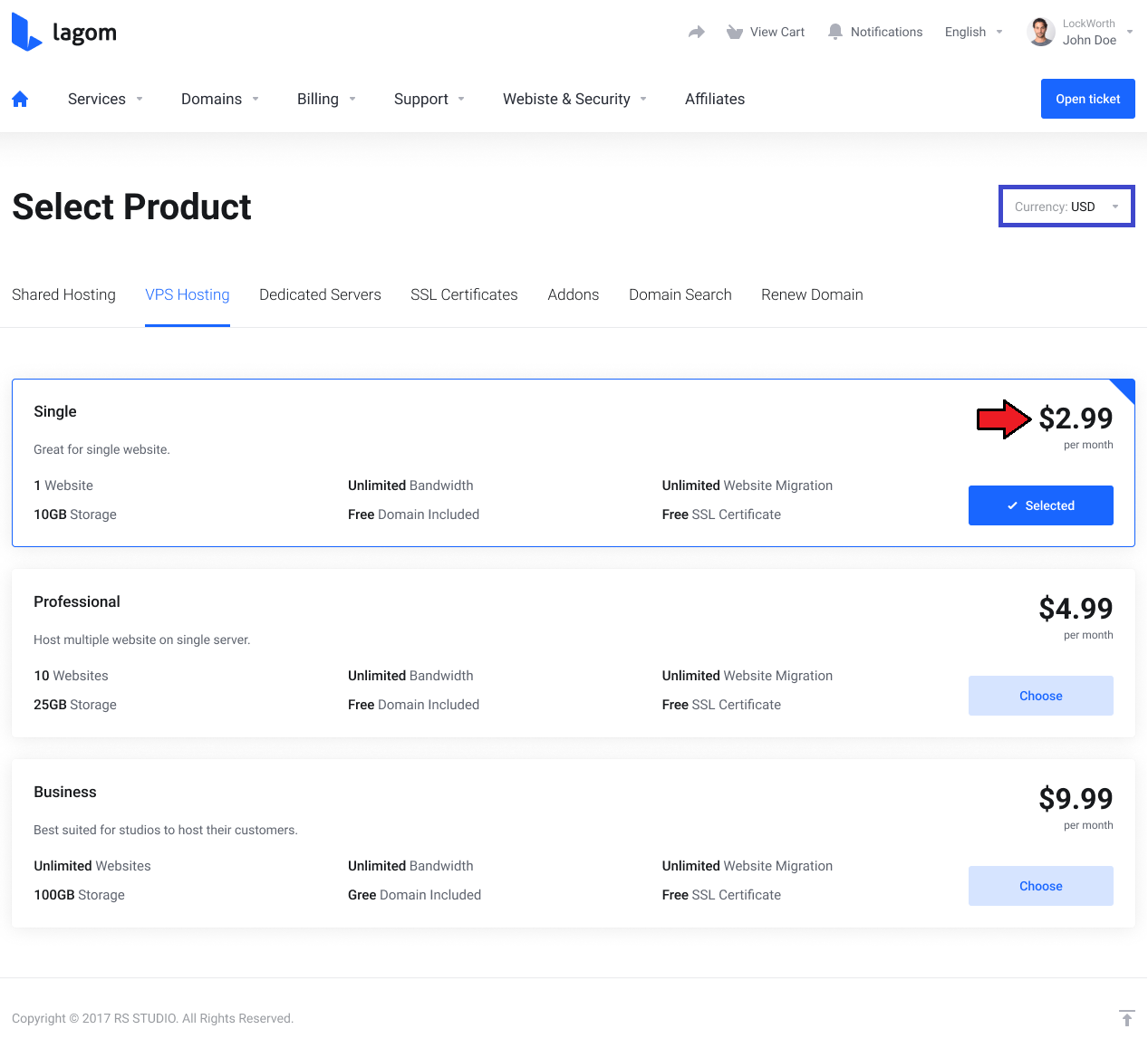Click the $2.99 price
1148x1058 pixels.
coord(1076,418)
